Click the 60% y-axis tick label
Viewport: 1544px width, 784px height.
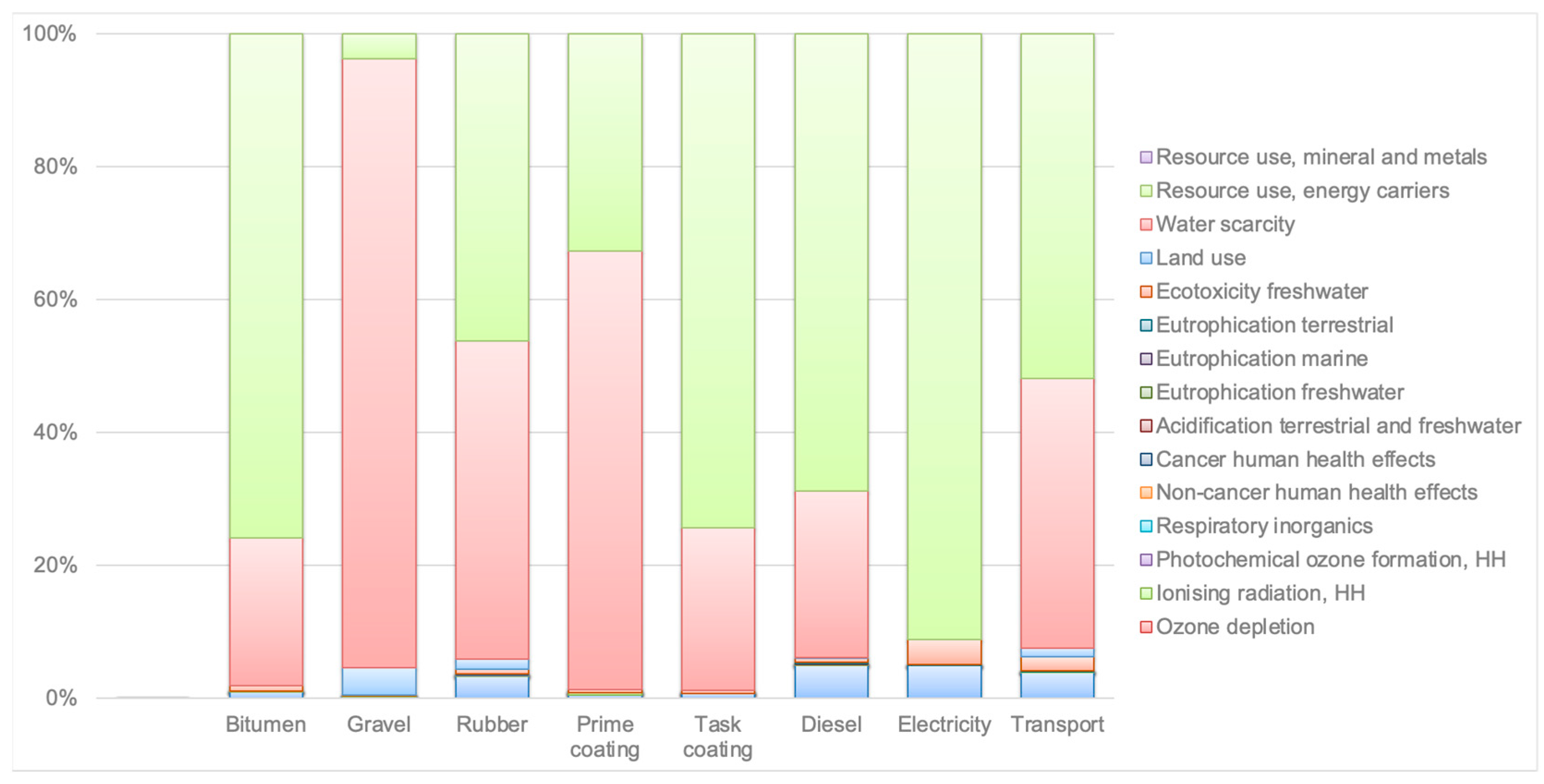(x=55, y=299)
